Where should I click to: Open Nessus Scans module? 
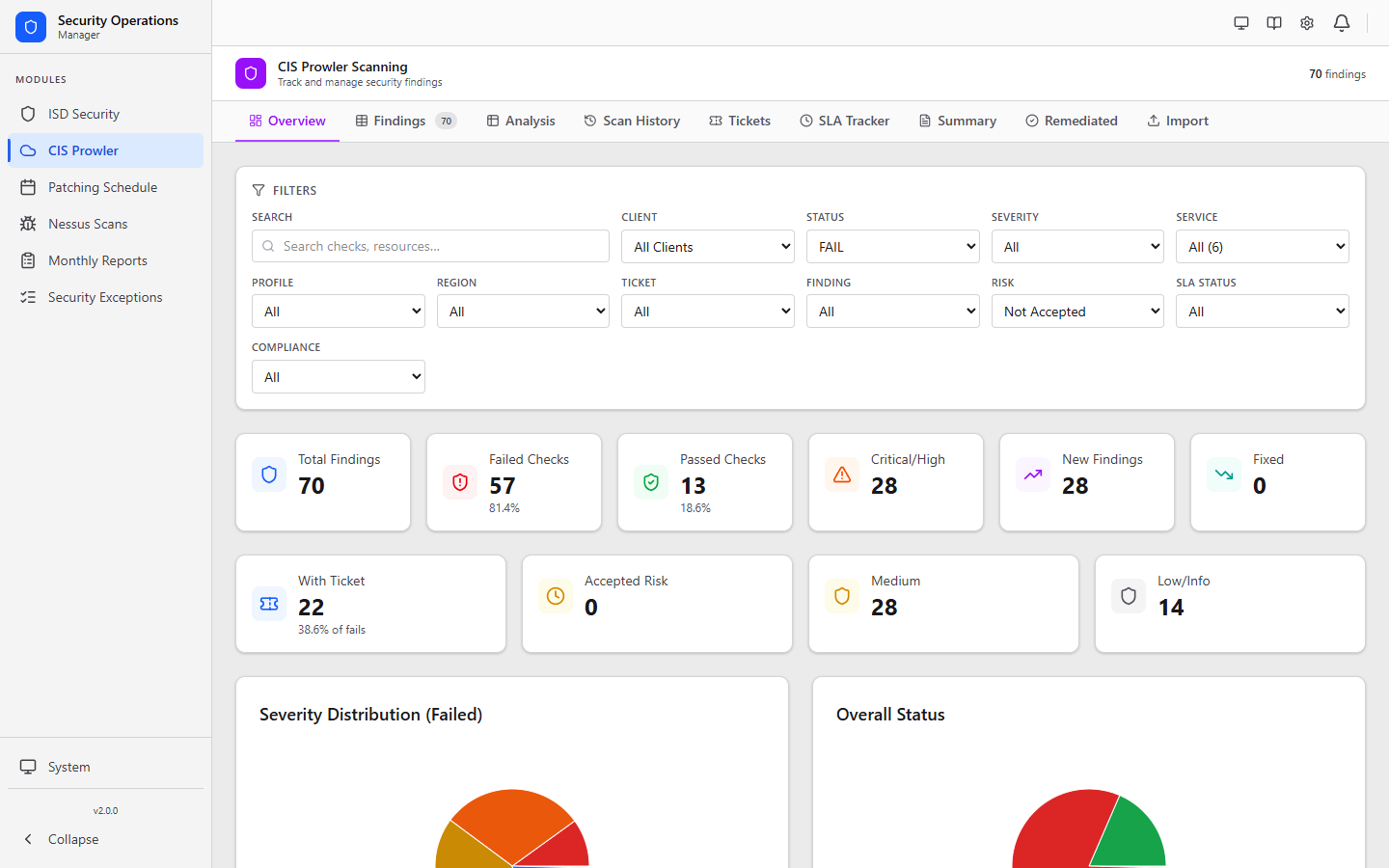click(x=106, y=224)
